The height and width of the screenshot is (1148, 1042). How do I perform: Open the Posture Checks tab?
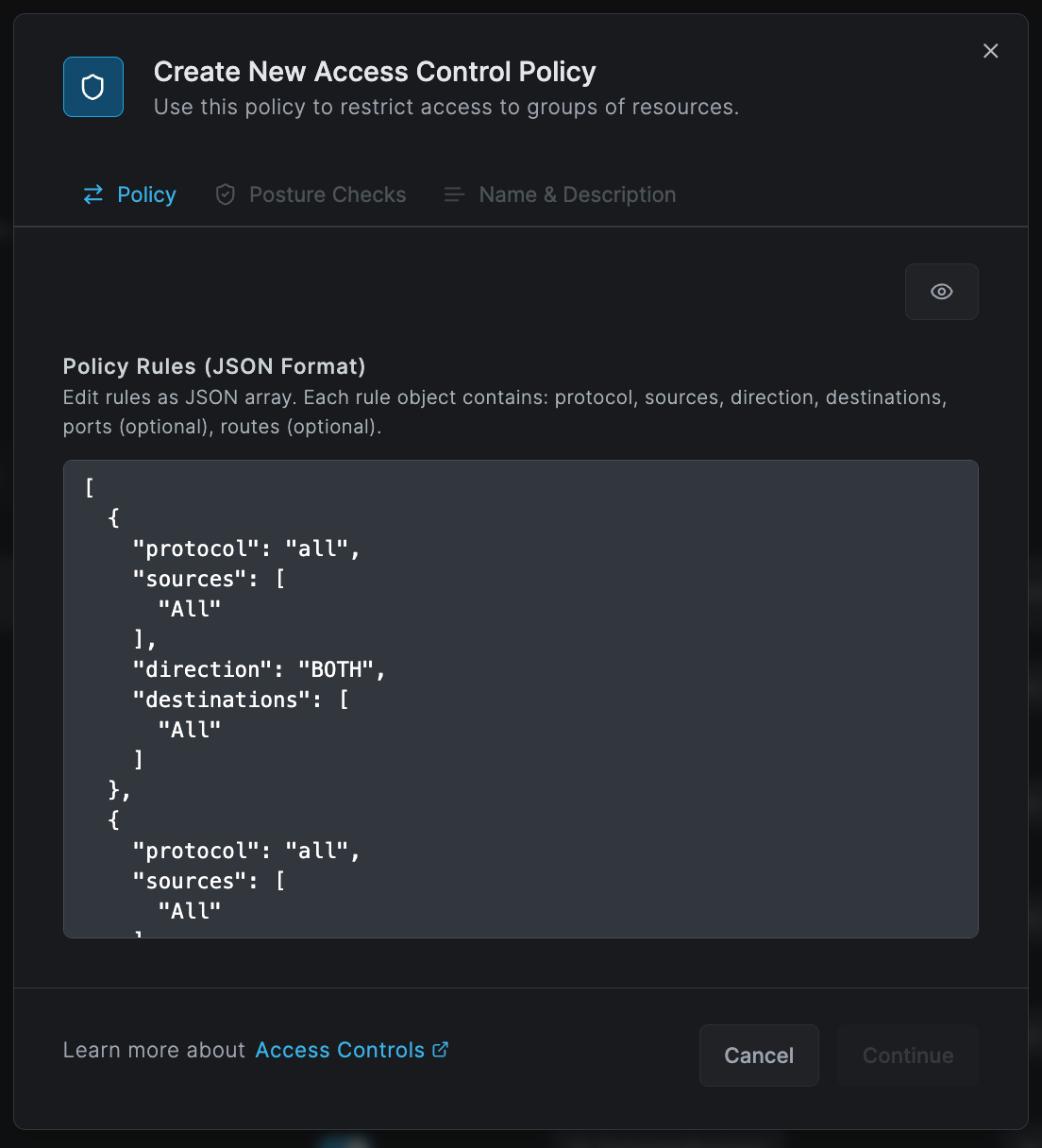[327, 194]
